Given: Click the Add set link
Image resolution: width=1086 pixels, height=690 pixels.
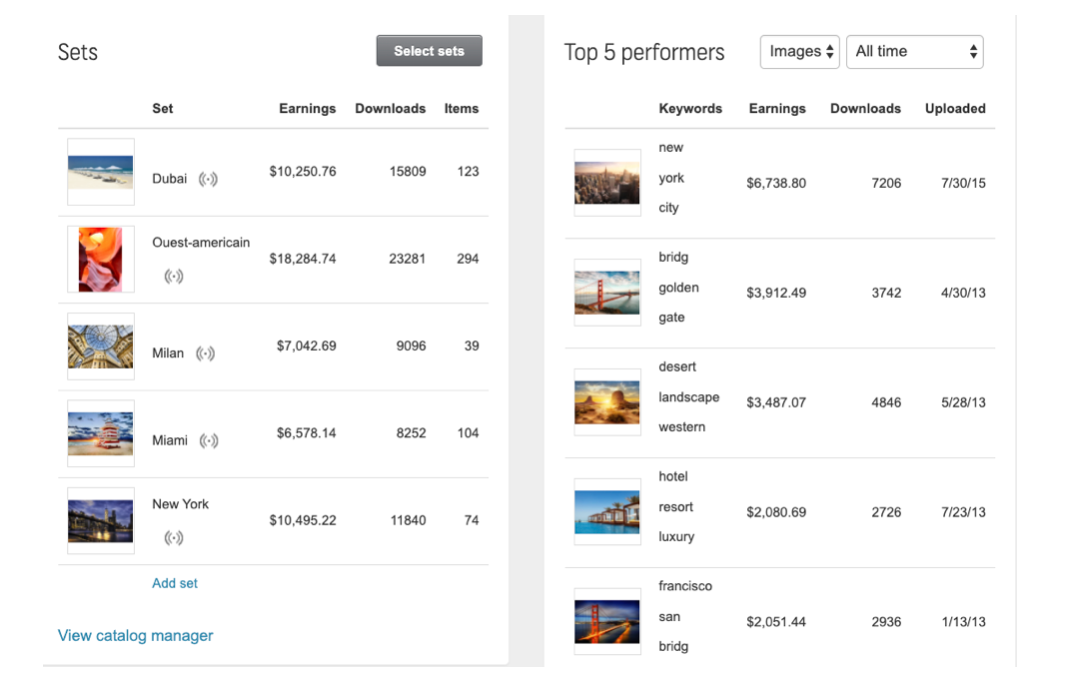Looking at the screenshot, I should tap(175, 583).
